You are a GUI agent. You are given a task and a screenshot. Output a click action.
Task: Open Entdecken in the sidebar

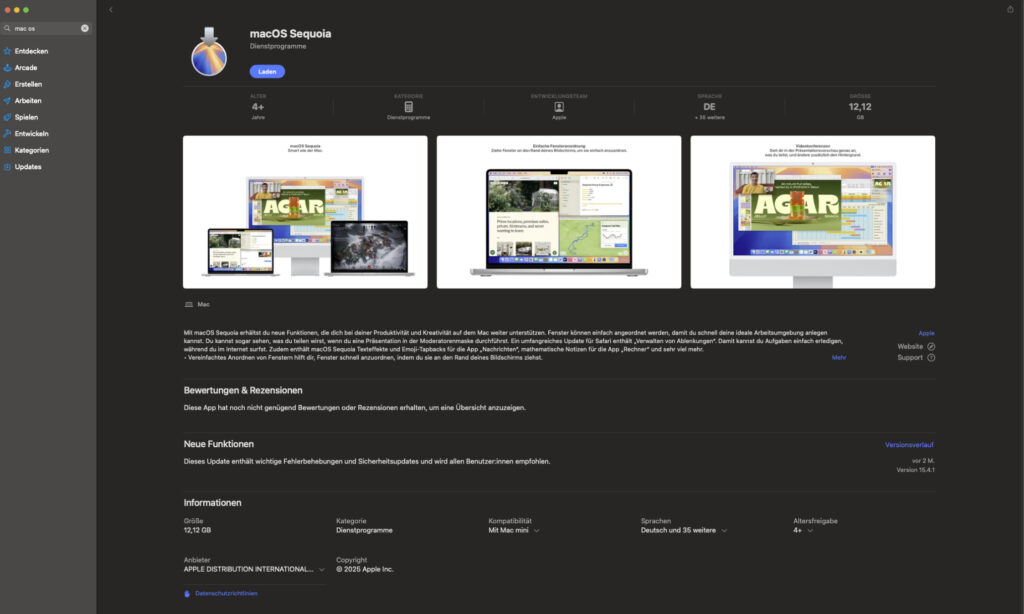click(x=31, y=51)
